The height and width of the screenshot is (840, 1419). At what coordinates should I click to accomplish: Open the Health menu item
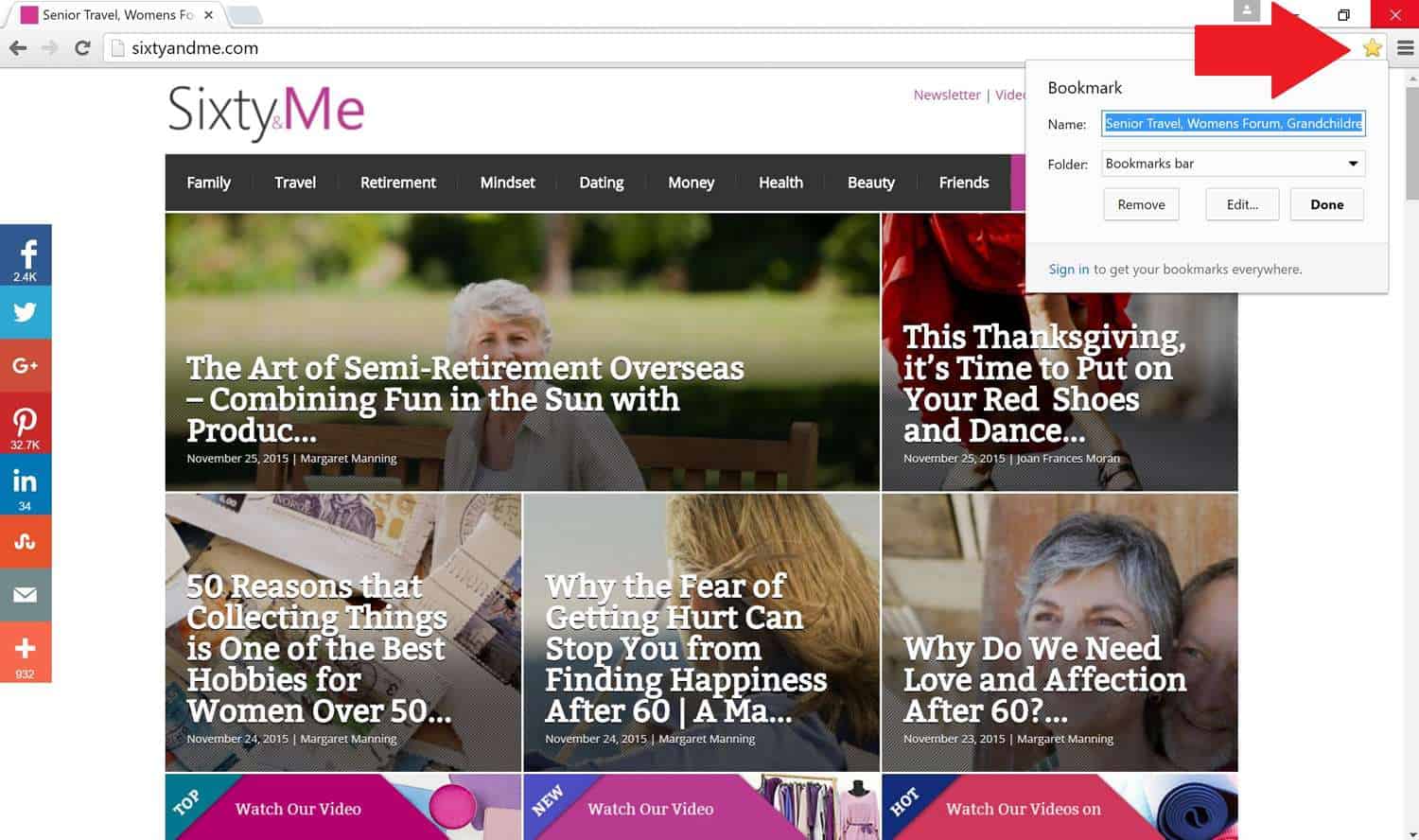[780, 183]
